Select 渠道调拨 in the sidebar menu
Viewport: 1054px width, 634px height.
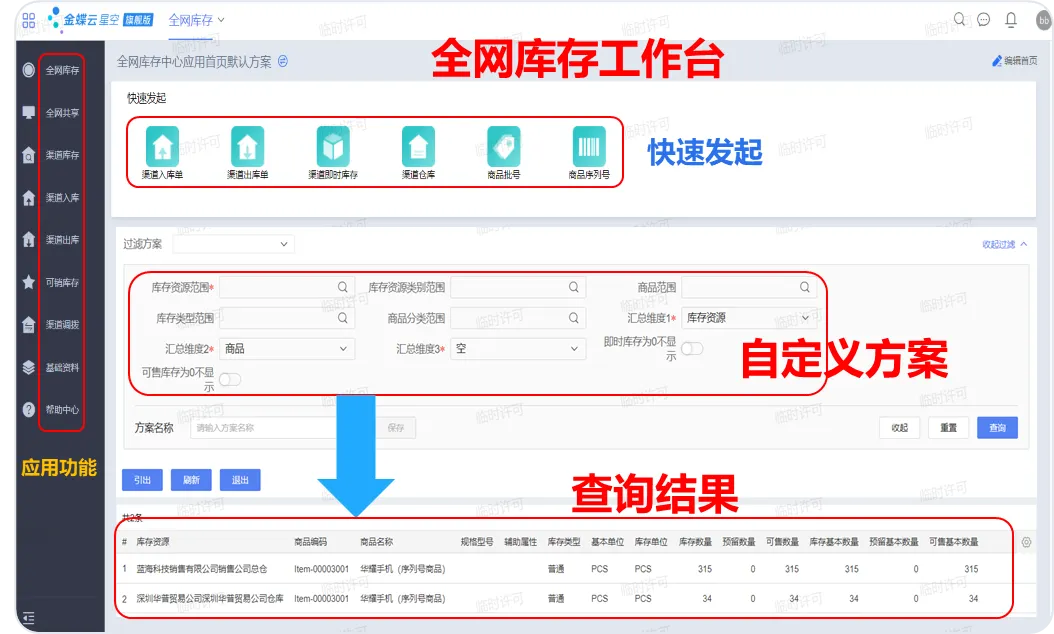62,325
